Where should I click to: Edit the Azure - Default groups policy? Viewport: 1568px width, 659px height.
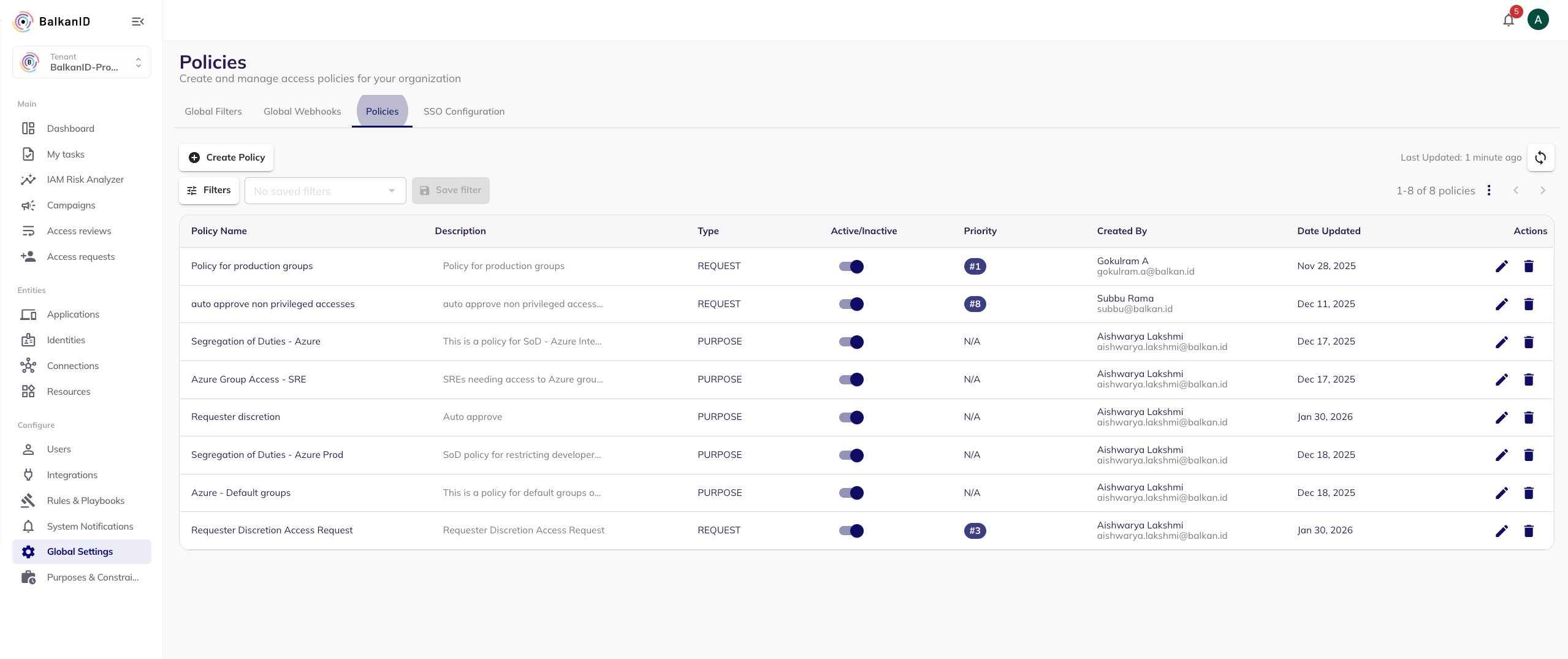click(x=1501, y=493)
